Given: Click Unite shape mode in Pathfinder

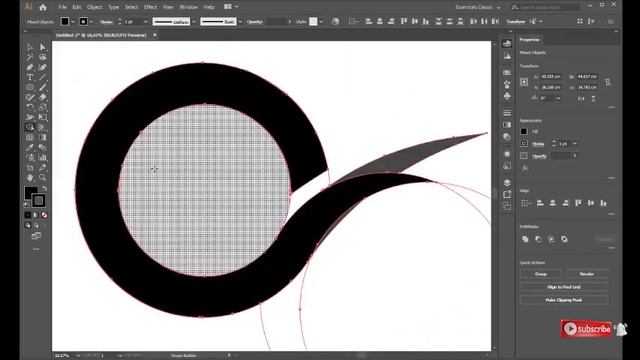Looking at the screenshot, I should point(525,239).
